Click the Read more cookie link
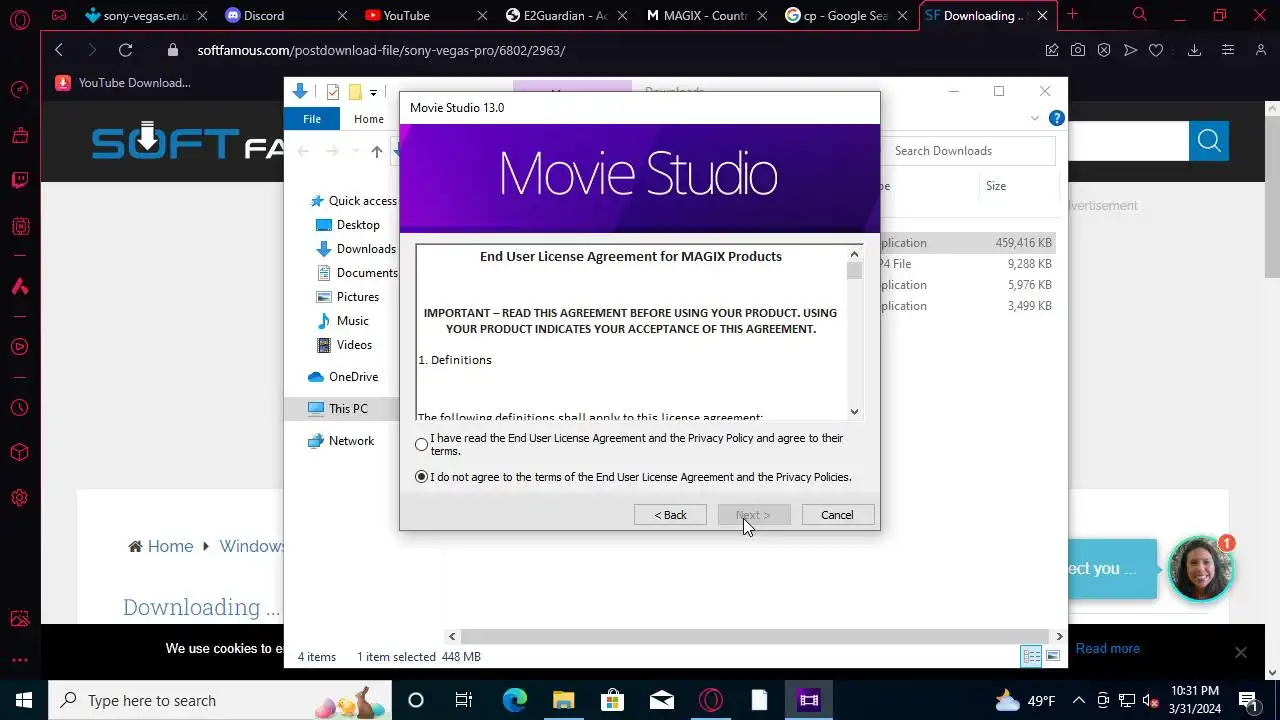The height and width of the screenshot is (720, 1280). pos(1107,649)
